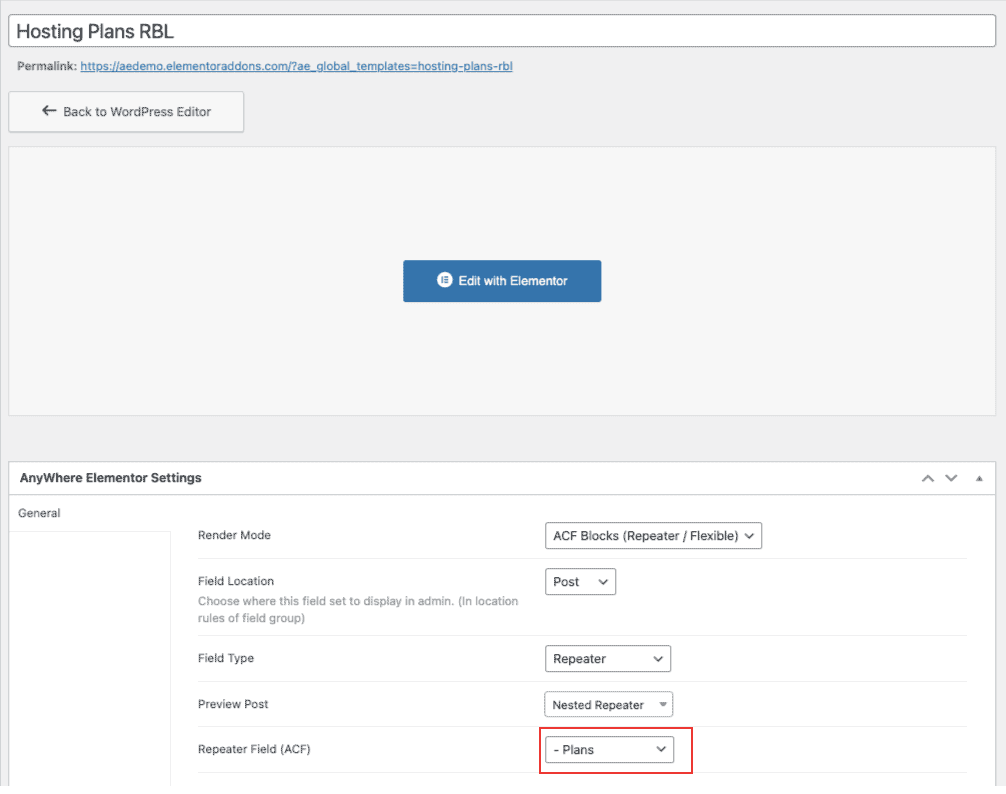Image resolution: width=1006 pixels, height=794 pixels.
Task: Switch to the General settings tab
Action: click(x=39, y=513)
